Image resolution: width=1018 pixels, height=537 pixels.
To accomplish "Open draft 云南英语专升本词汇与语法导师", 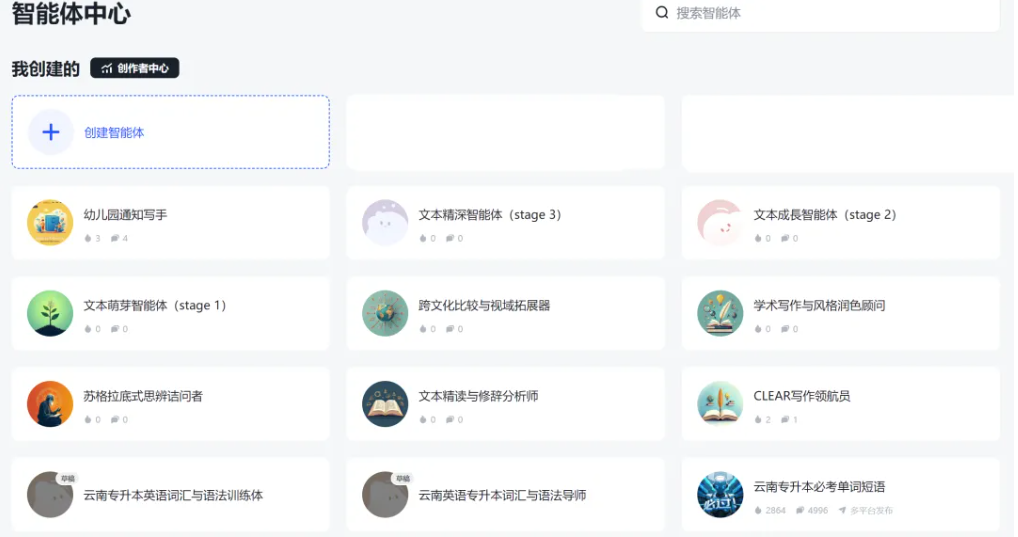I will point(502,495).
